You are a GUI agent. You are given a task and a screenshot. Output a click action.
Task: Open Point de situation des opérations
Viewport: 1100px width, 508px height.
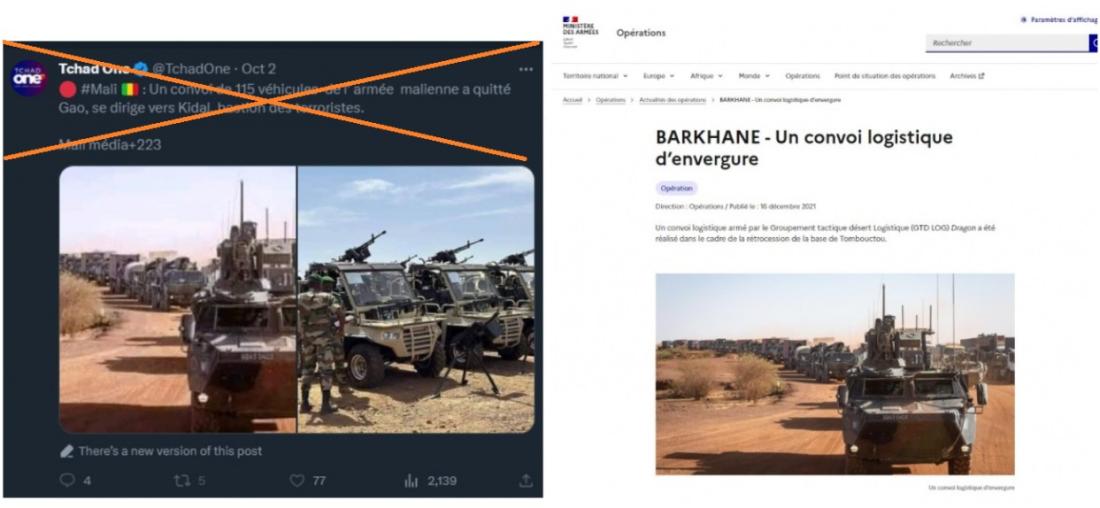tap(885, 76)
